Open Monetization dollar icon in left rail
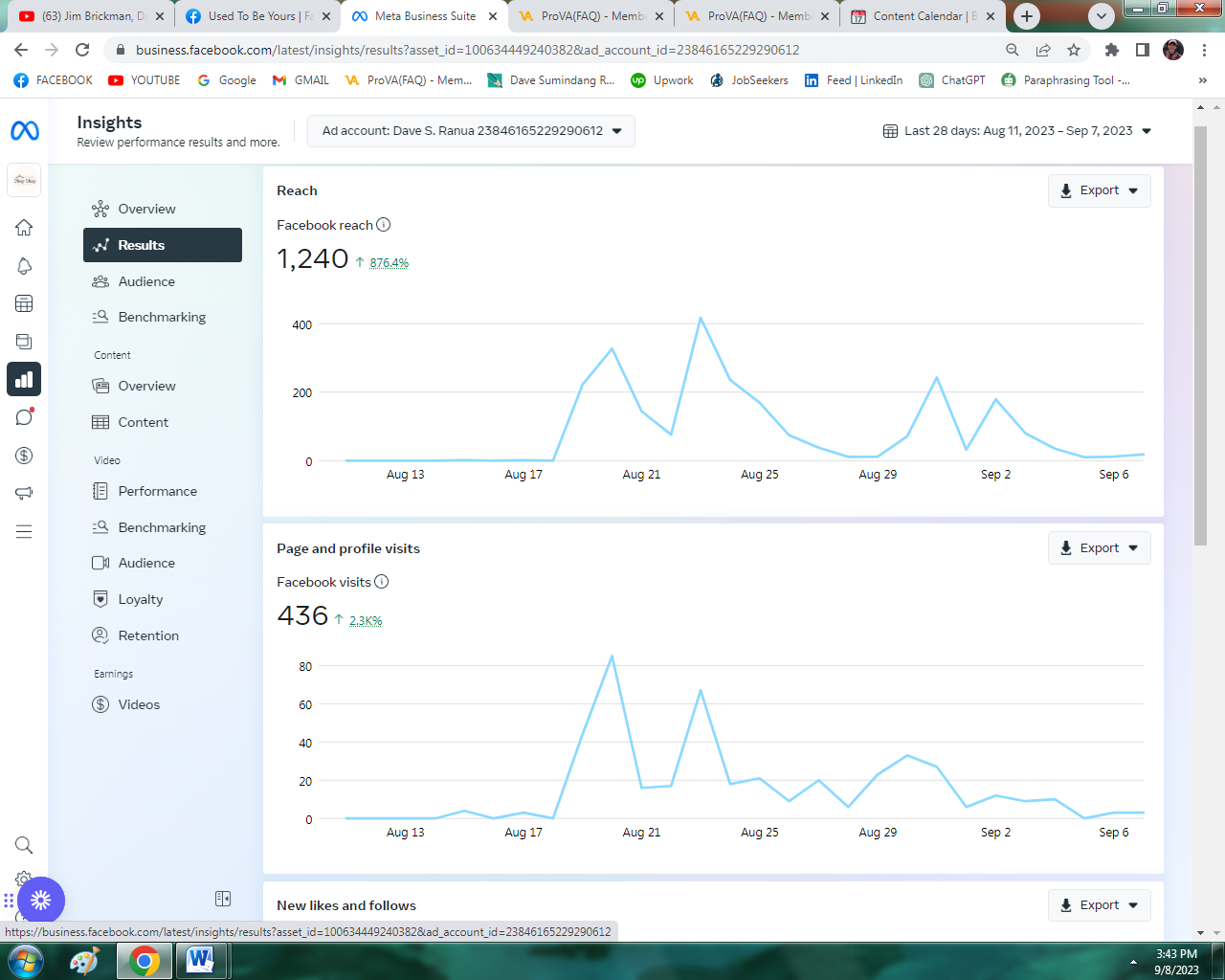Screen dimensions: 1225x980 tap(24, 456)
